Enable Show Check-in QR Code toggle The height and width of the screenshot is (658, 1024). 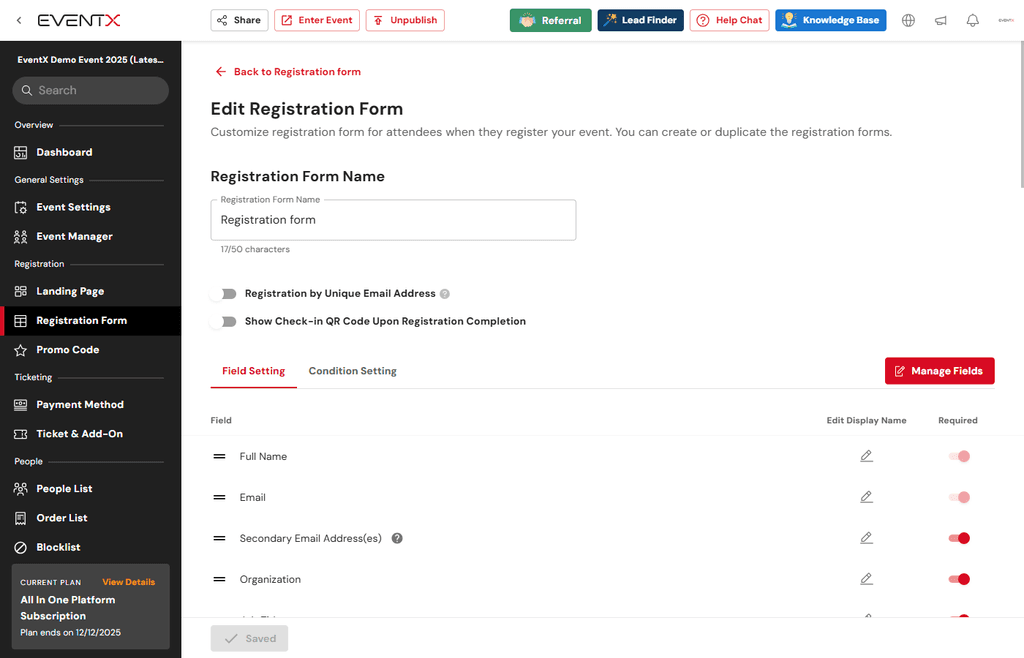tap(225, 322)
